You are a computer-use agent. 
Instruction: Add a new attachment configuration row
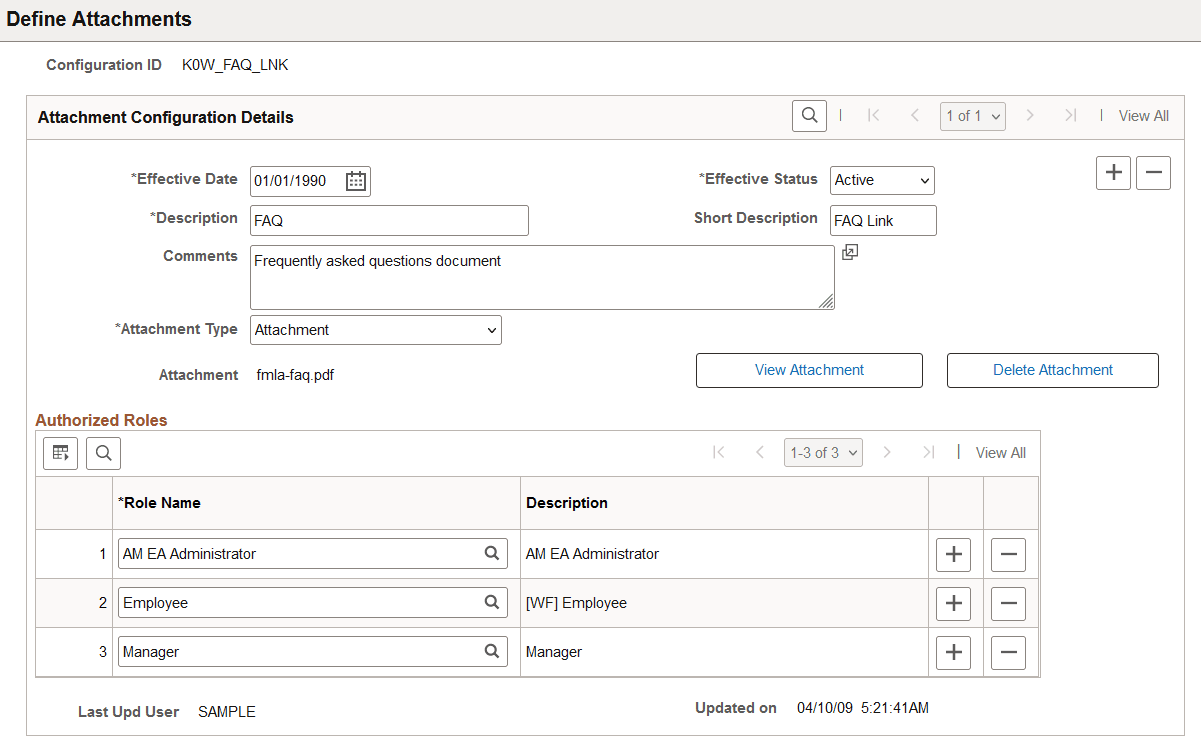(x=1113, y=172)
